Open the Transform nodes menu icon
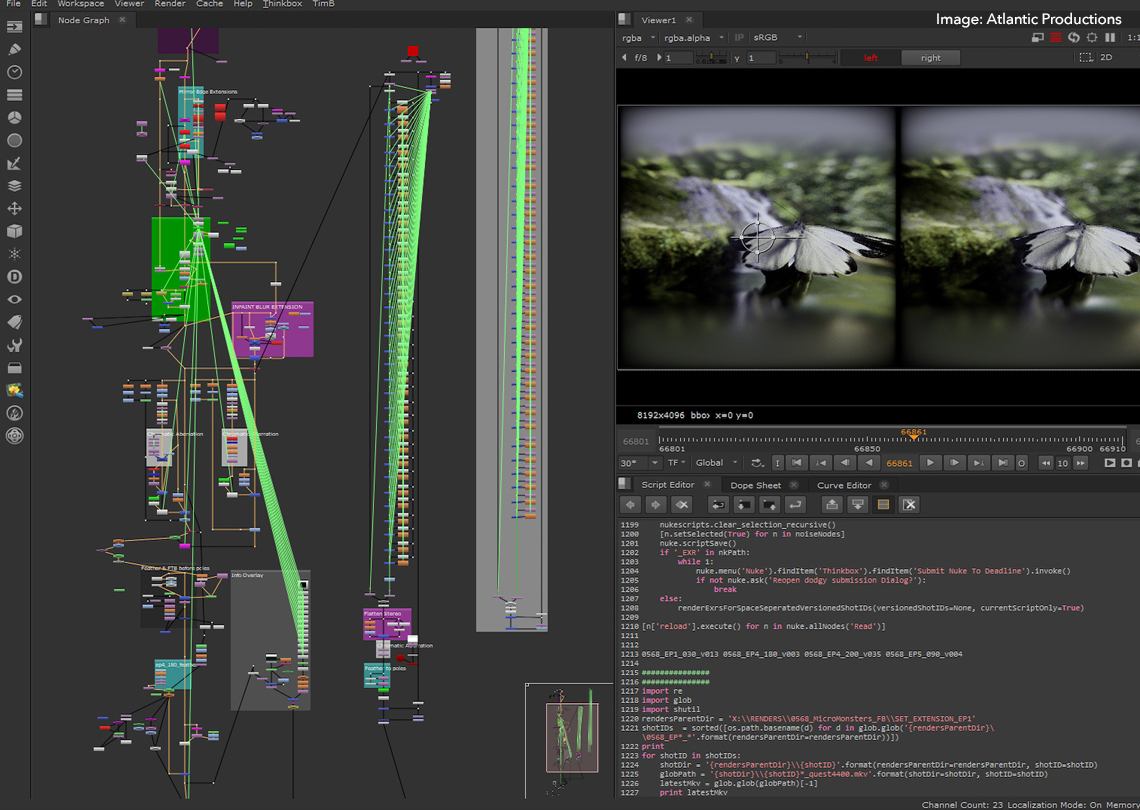The image size is (1140, 810). click(15, 209)
